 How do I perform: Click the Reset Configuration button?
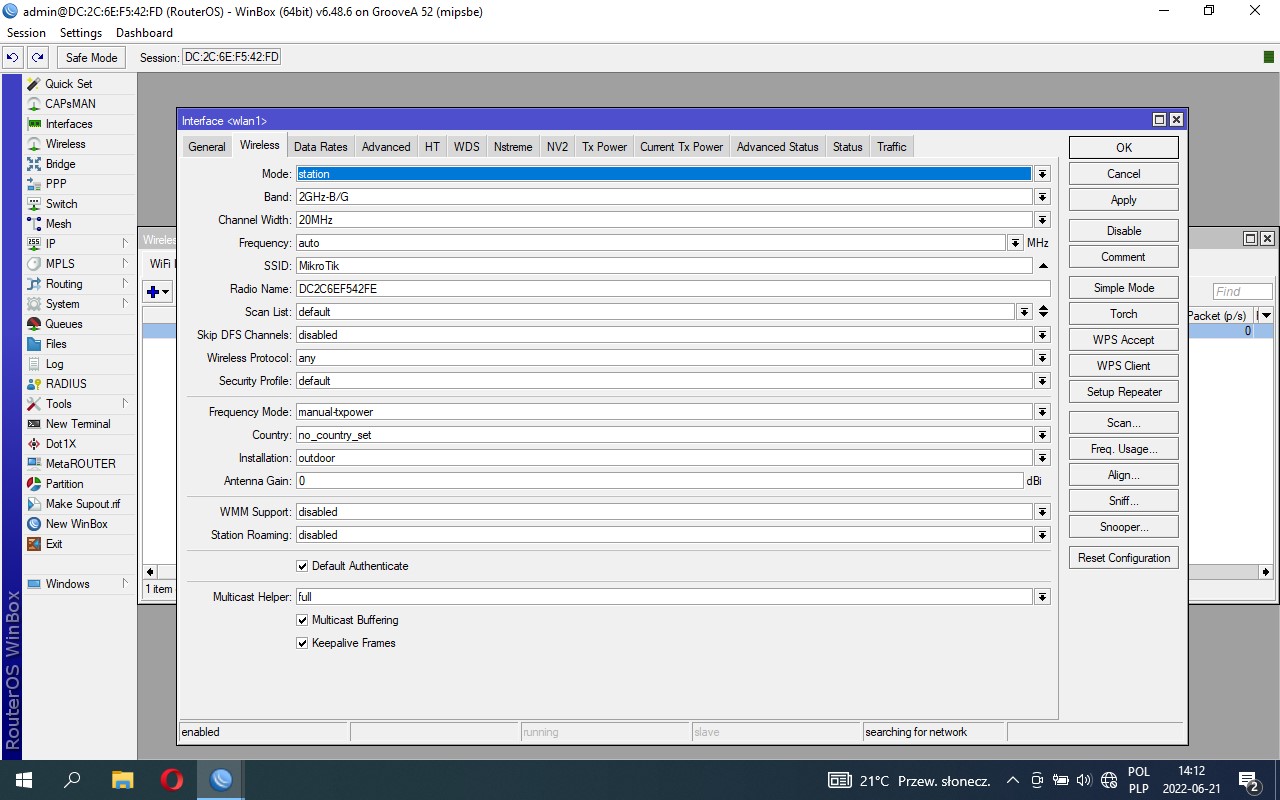click(x=1124, y=558)
